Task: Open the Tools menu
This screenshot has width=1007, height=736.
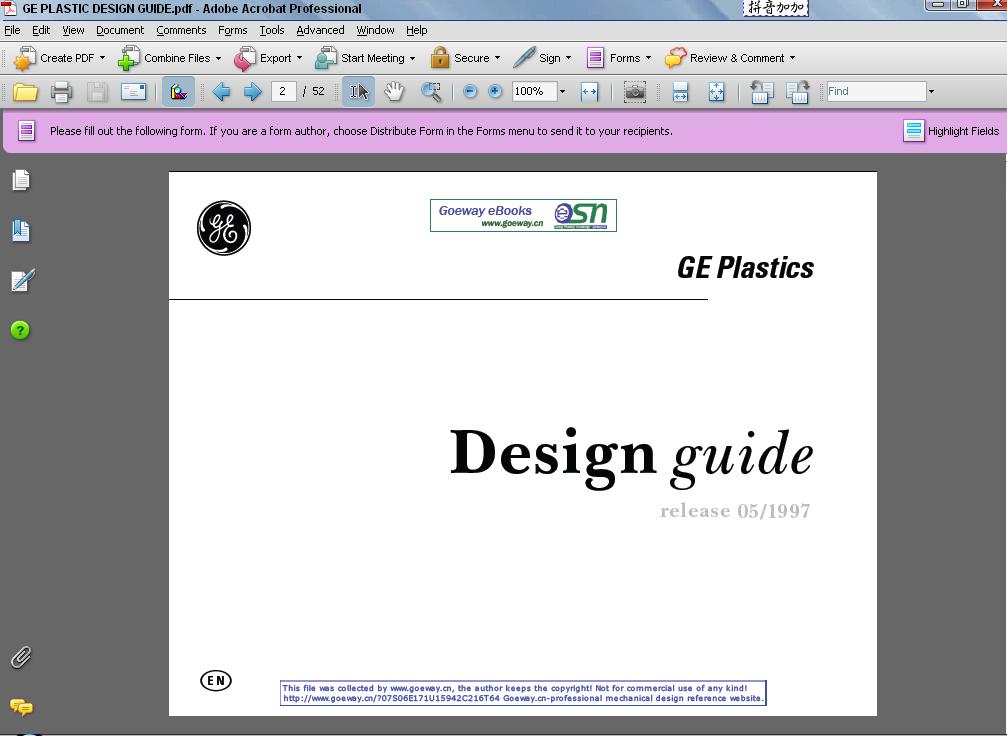Action: point(272,30)
